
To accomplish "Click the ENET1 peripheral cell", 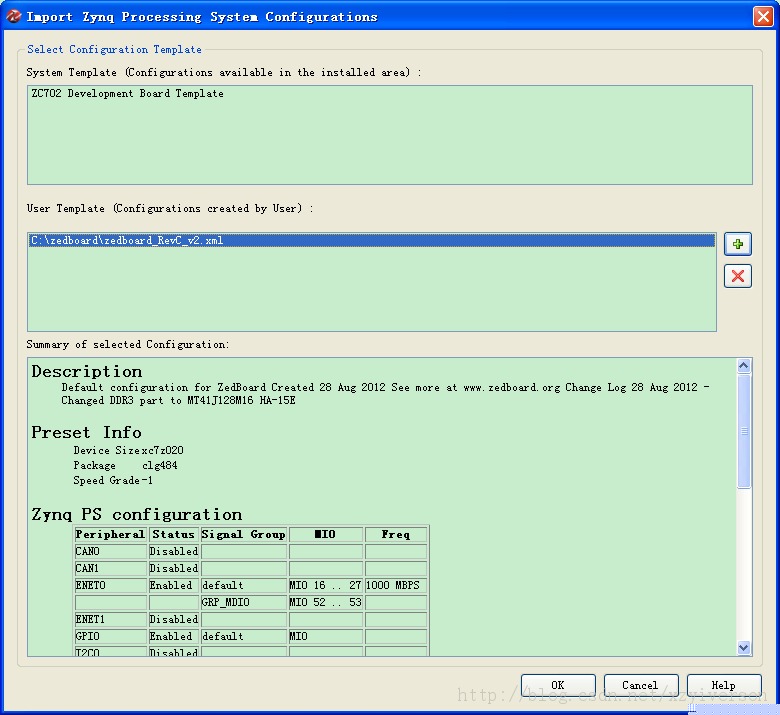I will coord(110,619).
